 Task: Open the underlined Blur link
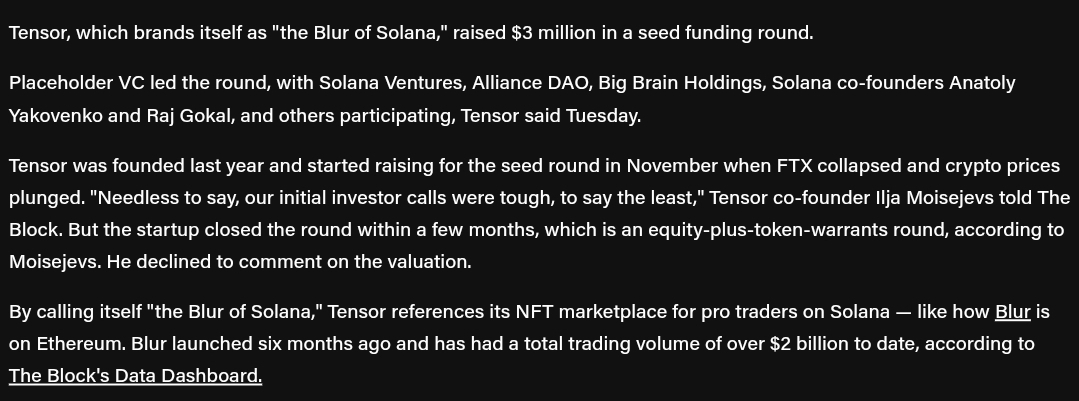(x=1012, y=311)
